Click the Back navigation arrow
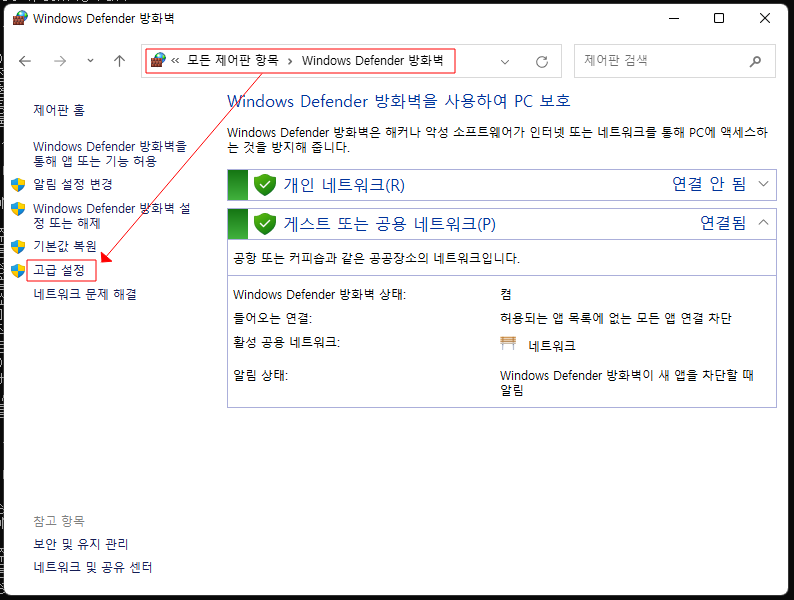The height and width of the screenshot is (600, 794). tap(25, 61)
